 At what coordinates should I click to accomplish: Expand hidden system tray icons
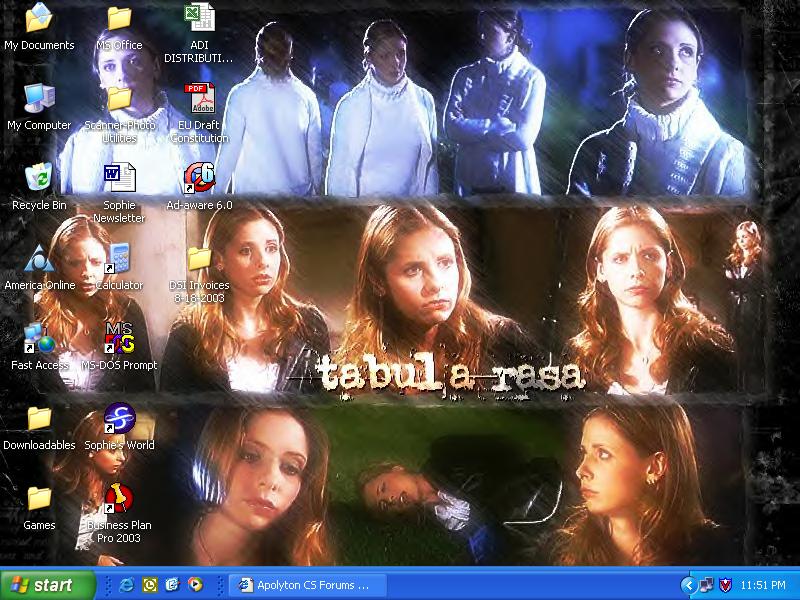click(x=688, y=585)
